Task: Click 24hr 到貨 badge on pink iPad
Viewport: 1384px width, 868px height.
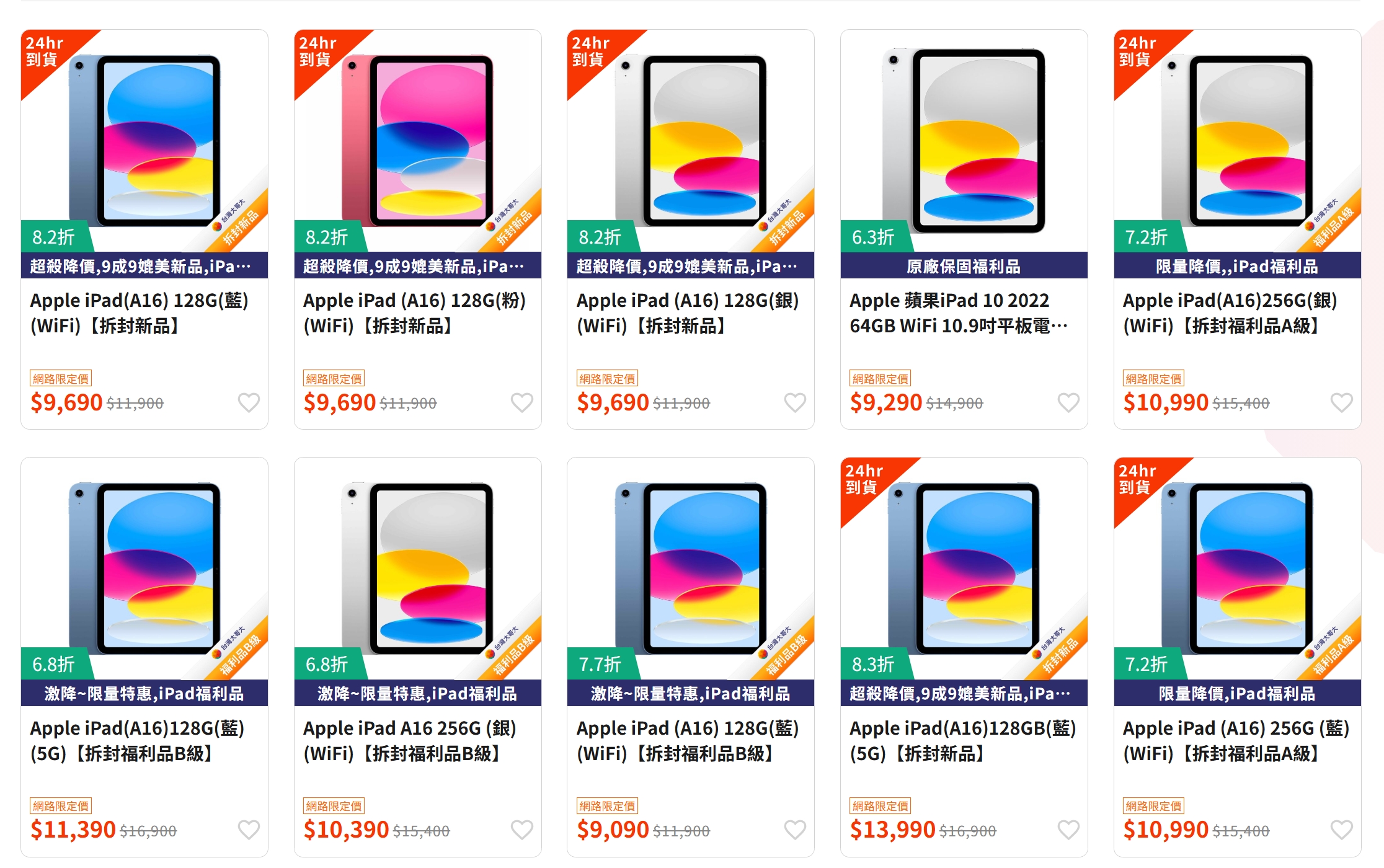Action: coord(318,51)
